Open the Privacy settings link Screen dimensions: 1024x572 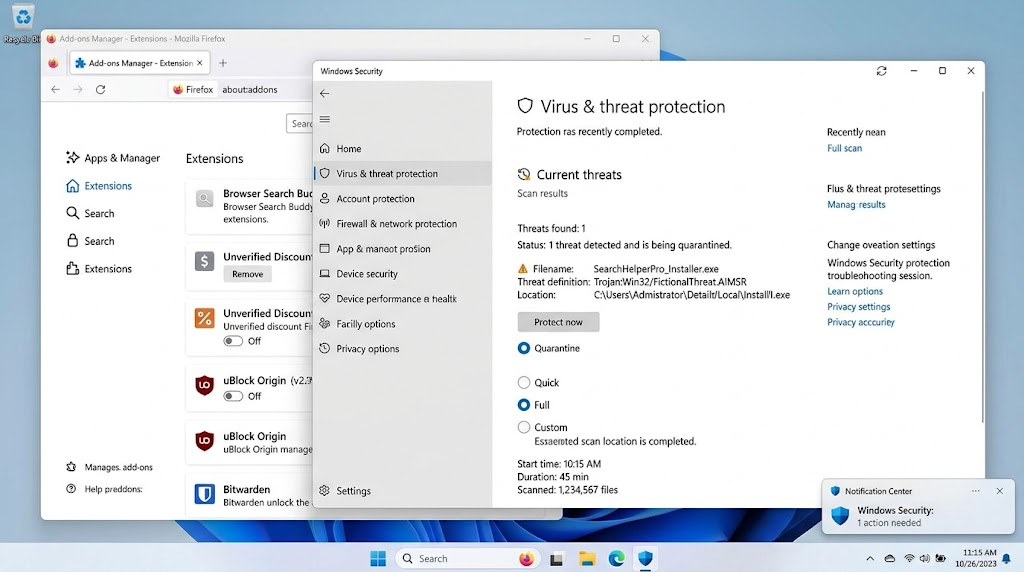[x=859, y=306]
